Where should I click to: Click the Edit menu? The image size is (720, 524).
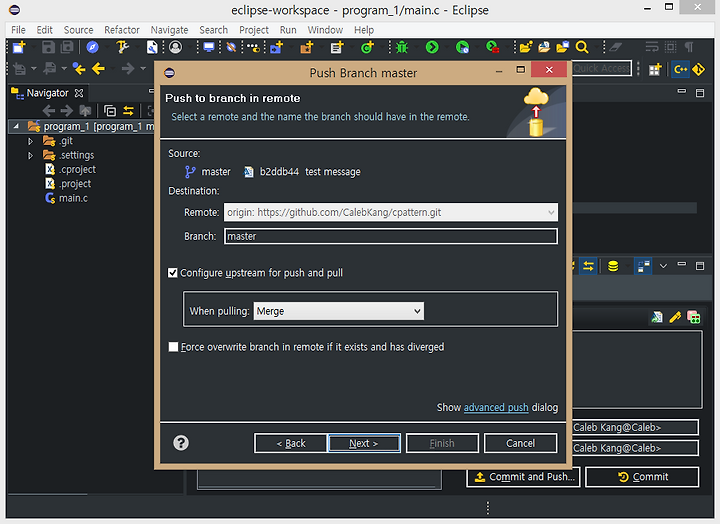coord(45,30)
